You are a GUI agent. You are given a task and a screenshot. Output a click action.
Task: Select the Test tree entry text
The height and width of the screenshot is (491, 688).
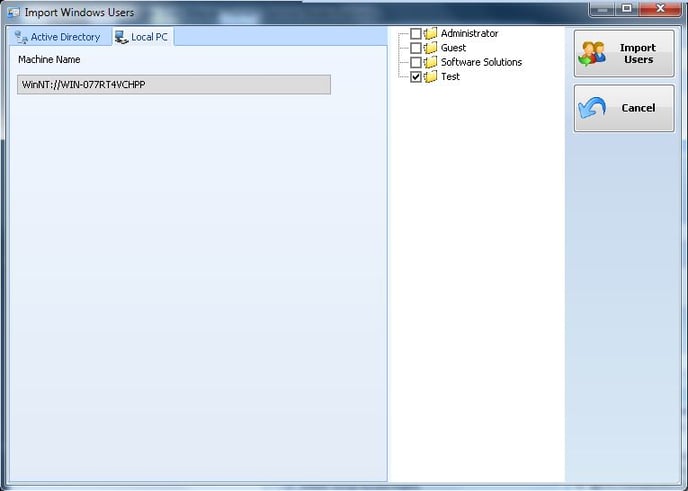(450, 77)
